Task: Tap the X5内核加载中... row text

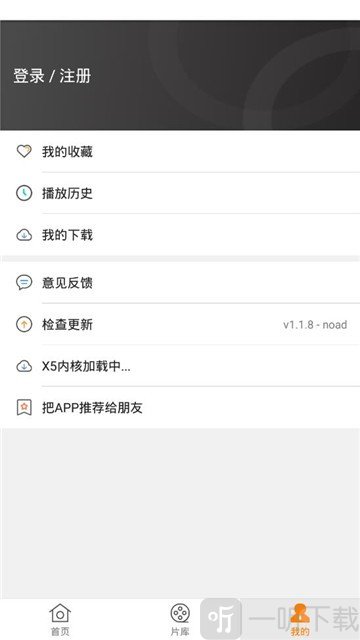Action: (x=86, y=367)
